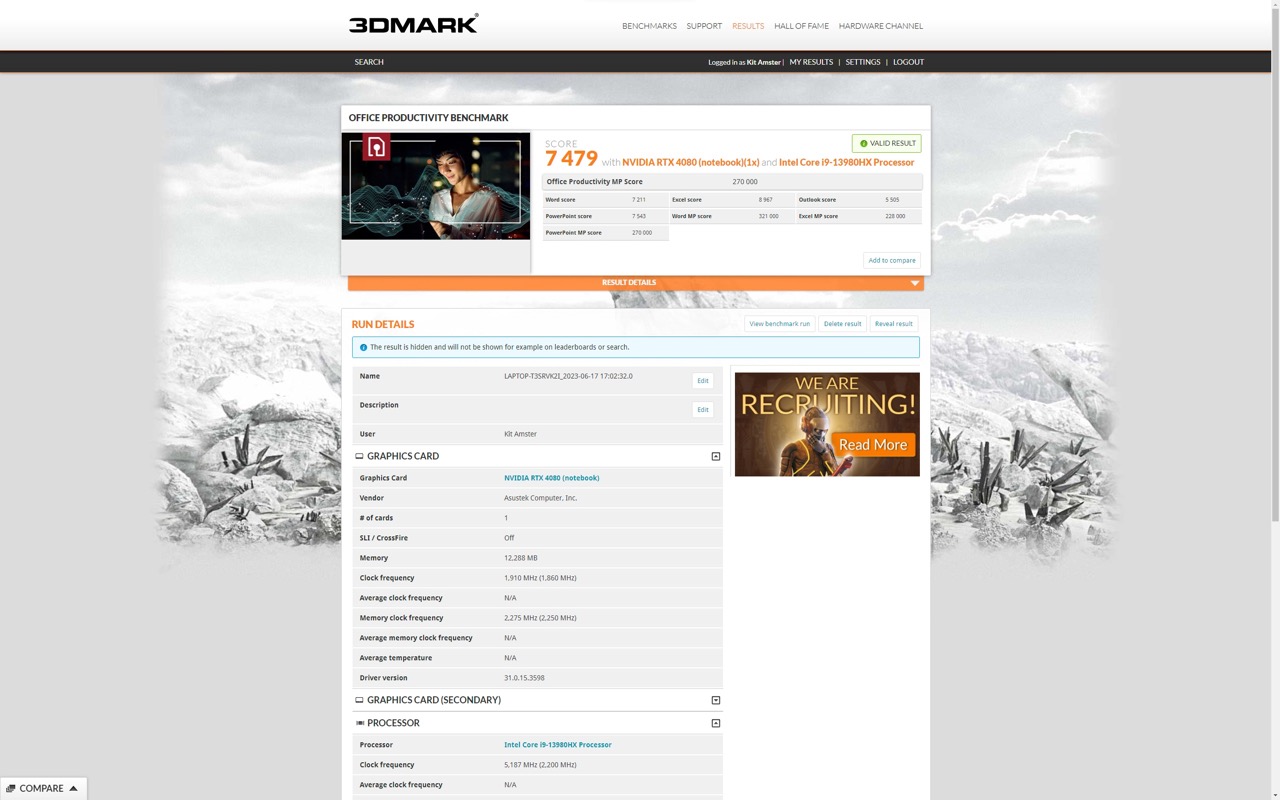The width and height of the screenshot is (1280, 800).
Task: Click View benchmark run
Action: [x=780, y=324]
